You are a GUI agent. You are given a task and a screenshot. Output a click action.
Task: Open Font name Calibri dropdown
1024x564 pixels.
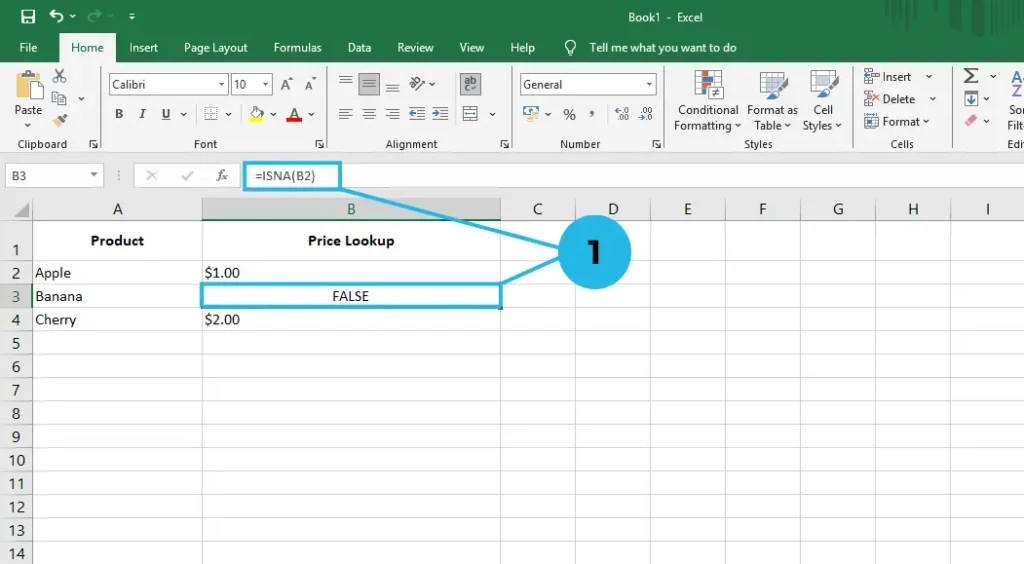coord(221,84)
